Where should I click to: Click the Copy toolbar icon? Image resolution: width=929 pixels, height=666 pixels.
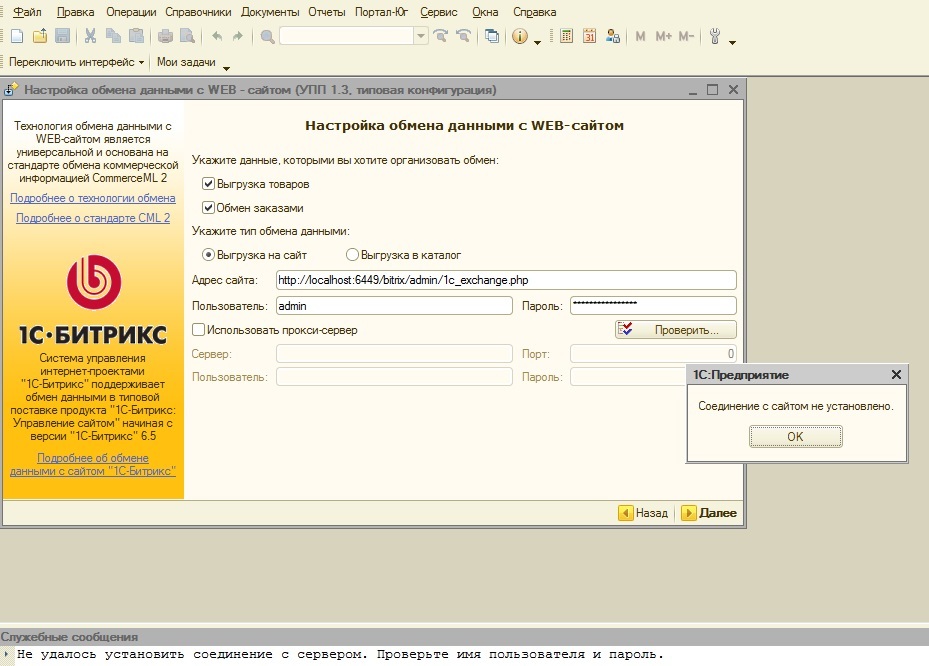[x=113, y=36]
